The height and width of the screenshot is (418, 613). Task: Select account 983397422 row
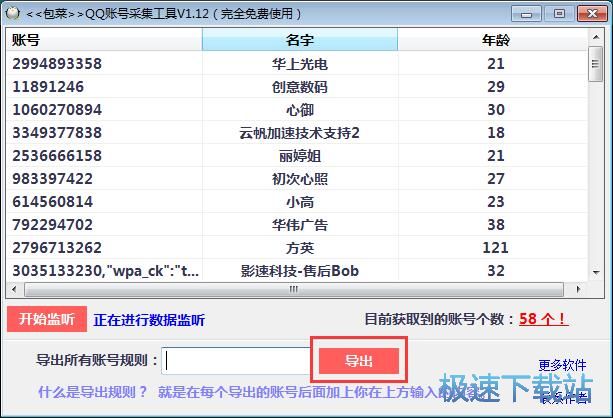point(297,179)
